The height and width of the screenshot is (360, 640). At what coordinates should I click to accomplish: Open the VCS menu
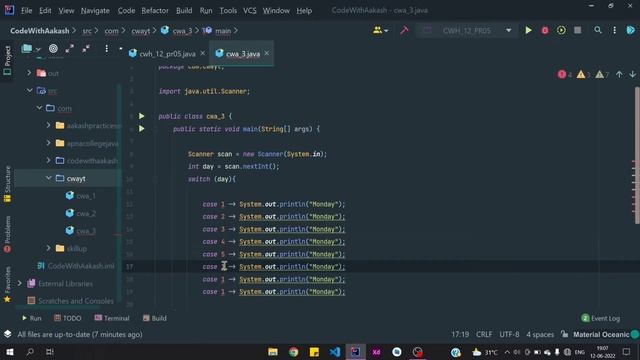point(249,11)
